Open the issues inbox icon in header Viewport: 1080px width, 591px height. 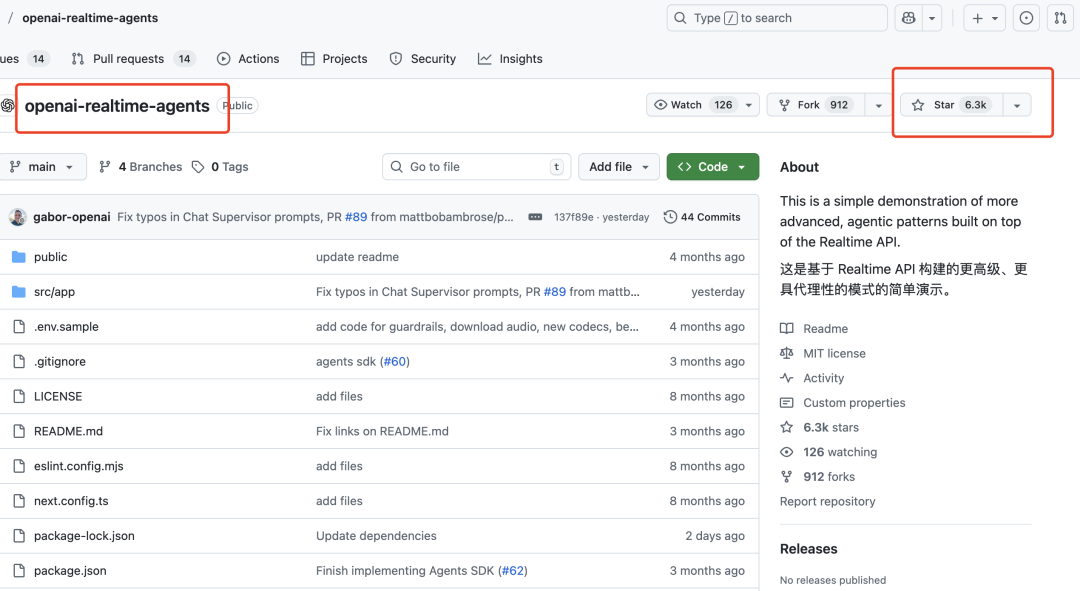click(x=1026, y=18)
